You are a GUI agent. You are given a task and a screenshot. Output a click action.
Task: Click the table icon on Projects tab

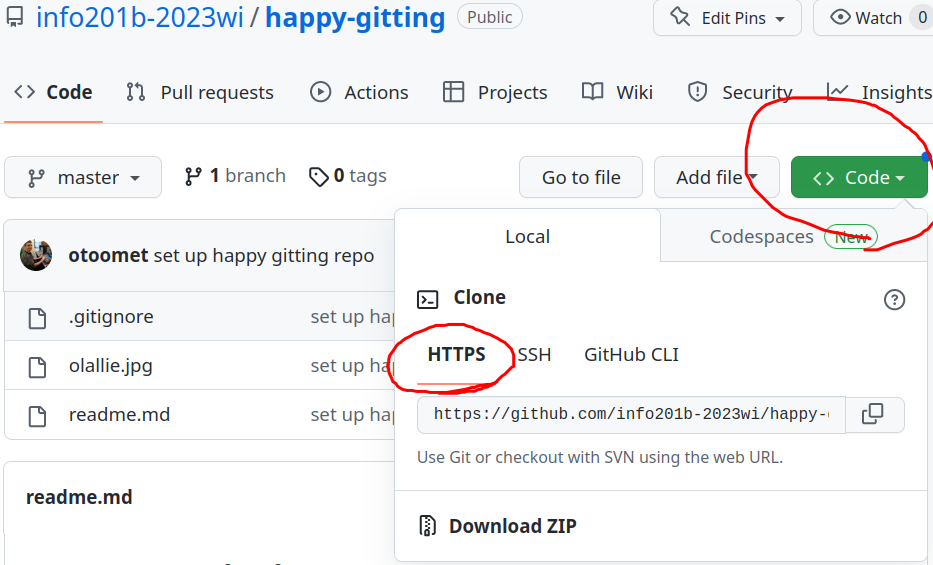(x=453, y=92)
